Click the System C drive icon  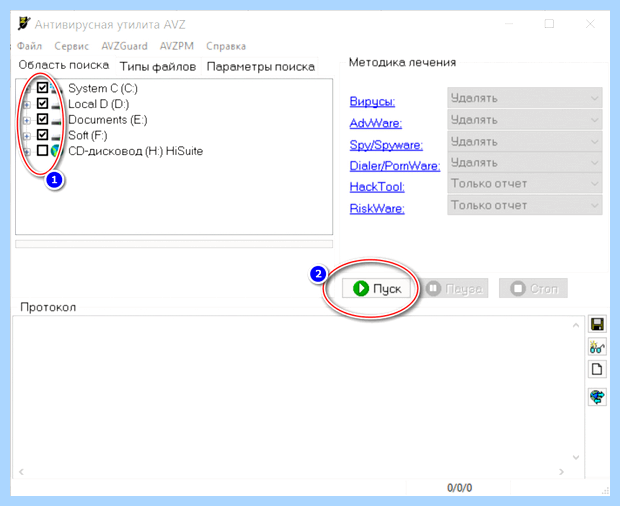point(57,88)
